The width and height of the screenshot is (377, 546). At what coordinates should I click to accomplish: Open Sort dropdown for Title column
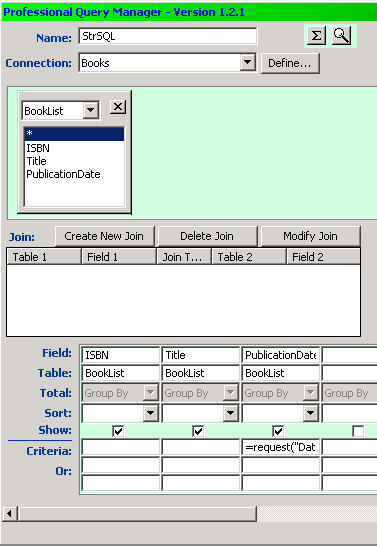point(230,413)
